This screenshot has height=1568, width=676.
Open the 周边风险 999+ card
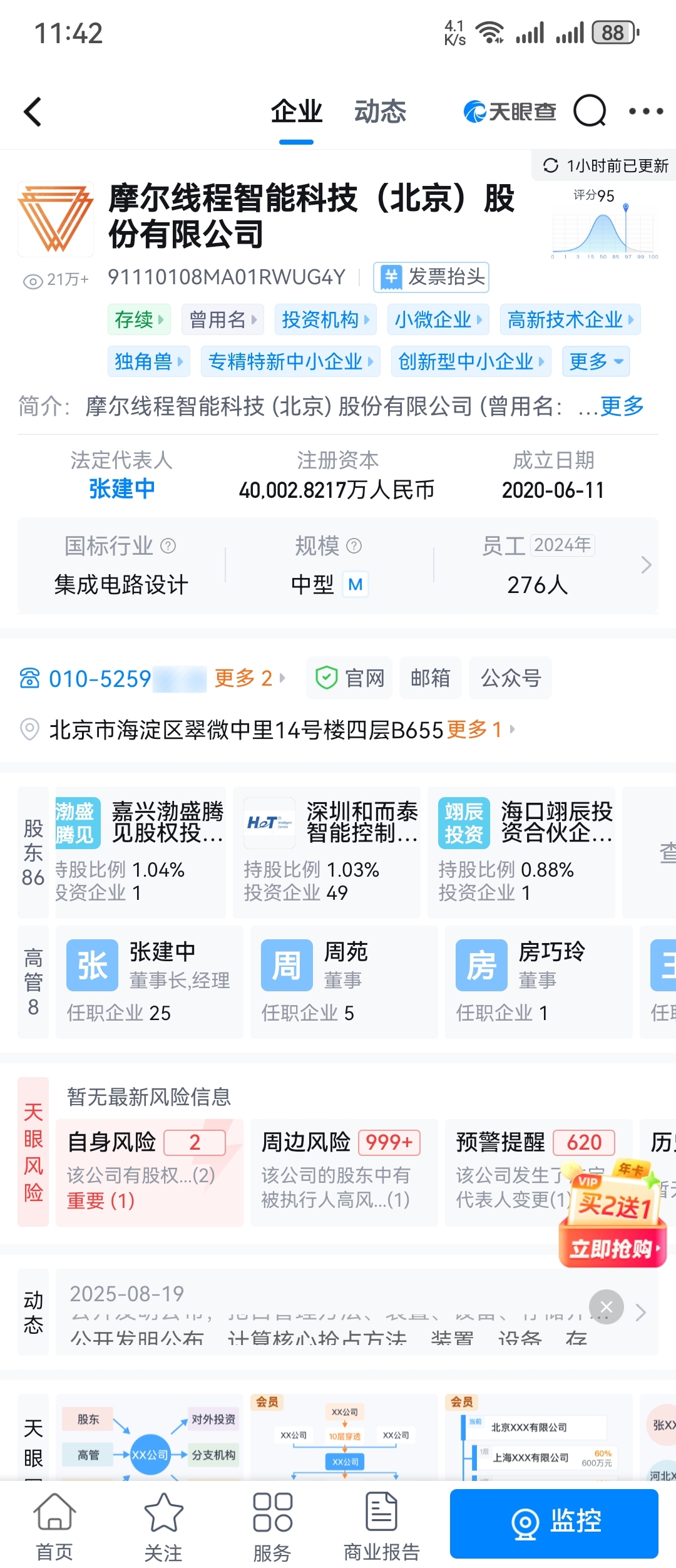(344, 1172)
